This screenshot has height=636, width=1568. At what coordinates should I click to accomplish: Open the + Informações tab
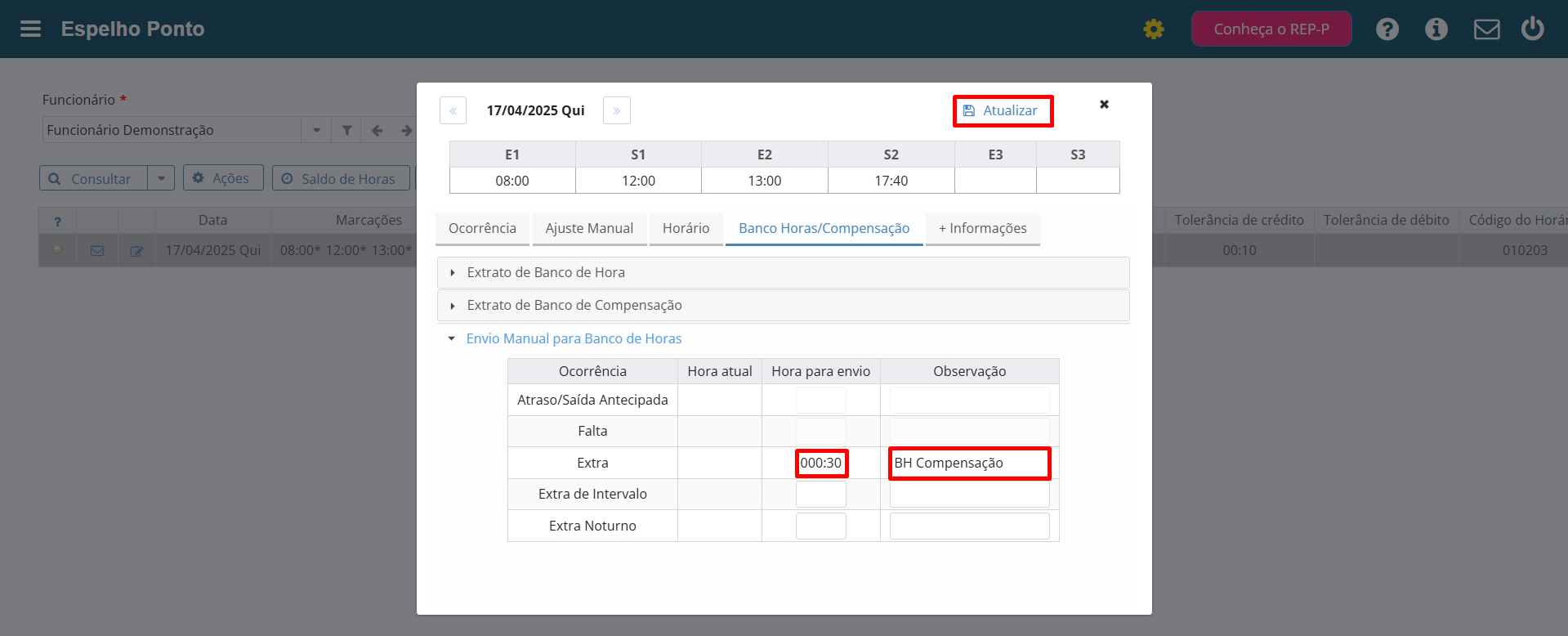(982, 229)
